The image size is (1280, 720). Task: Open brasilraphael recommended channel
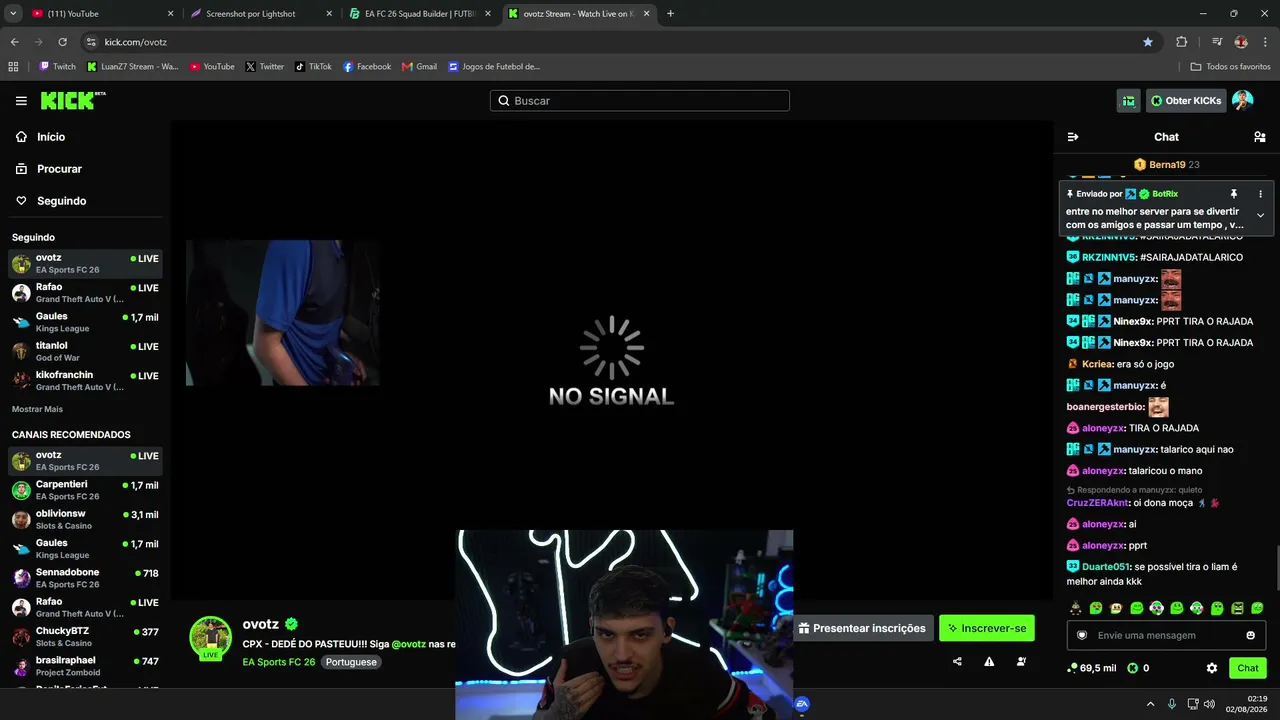coord(85,666)
